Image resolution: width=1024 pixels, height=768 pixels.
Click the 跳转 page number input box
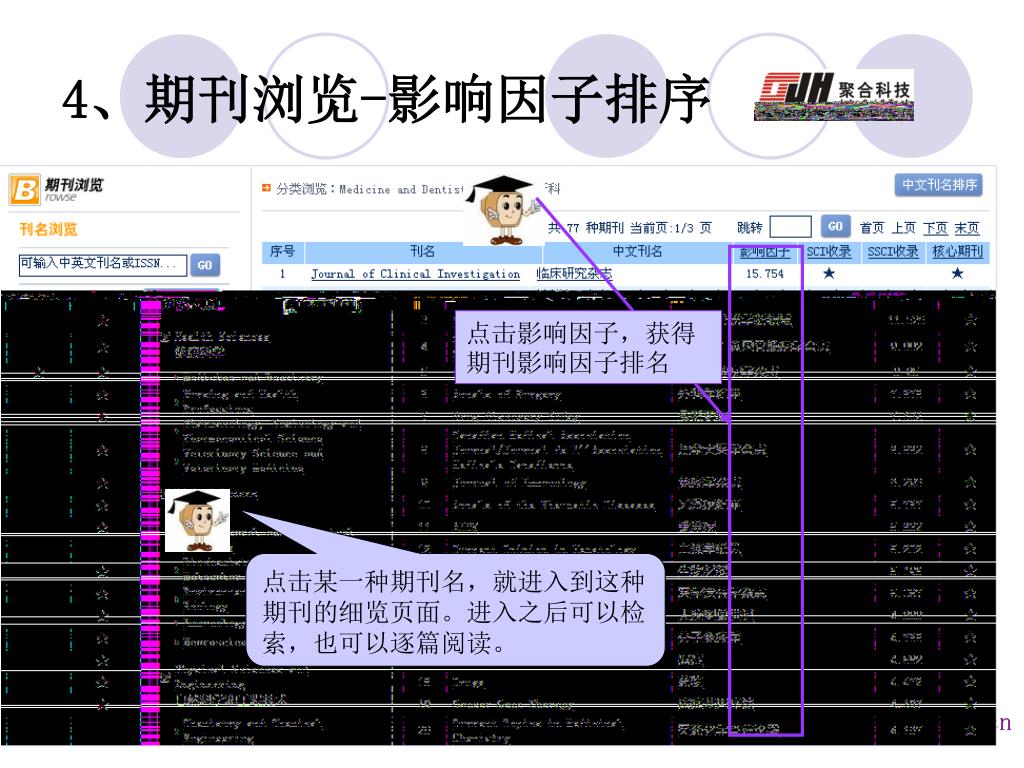(790, 227)
